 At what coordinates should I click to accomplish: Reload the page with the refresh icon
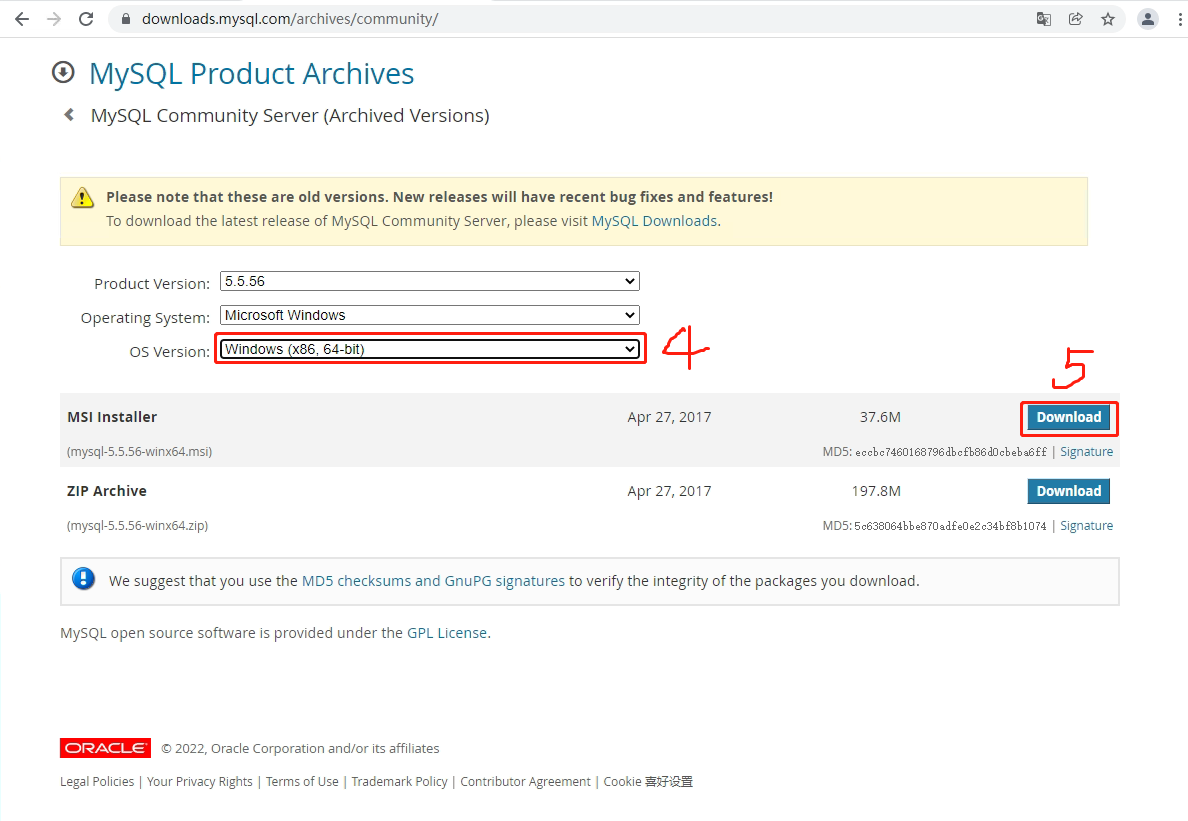pyautogui.click(x=86, y=19)
